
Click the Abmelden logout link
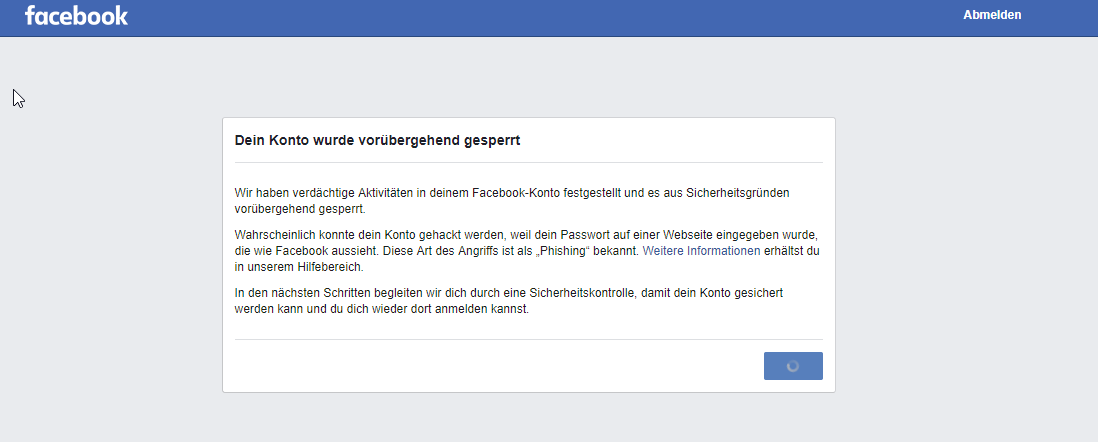[x=992, y=15]
